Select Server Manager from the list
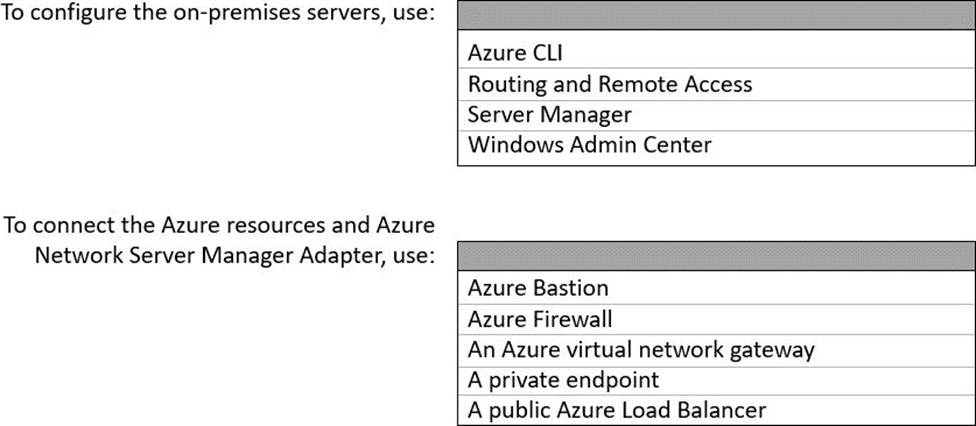Image resolution: width=976 pixels, height=426 pixels. coord(549,114)
